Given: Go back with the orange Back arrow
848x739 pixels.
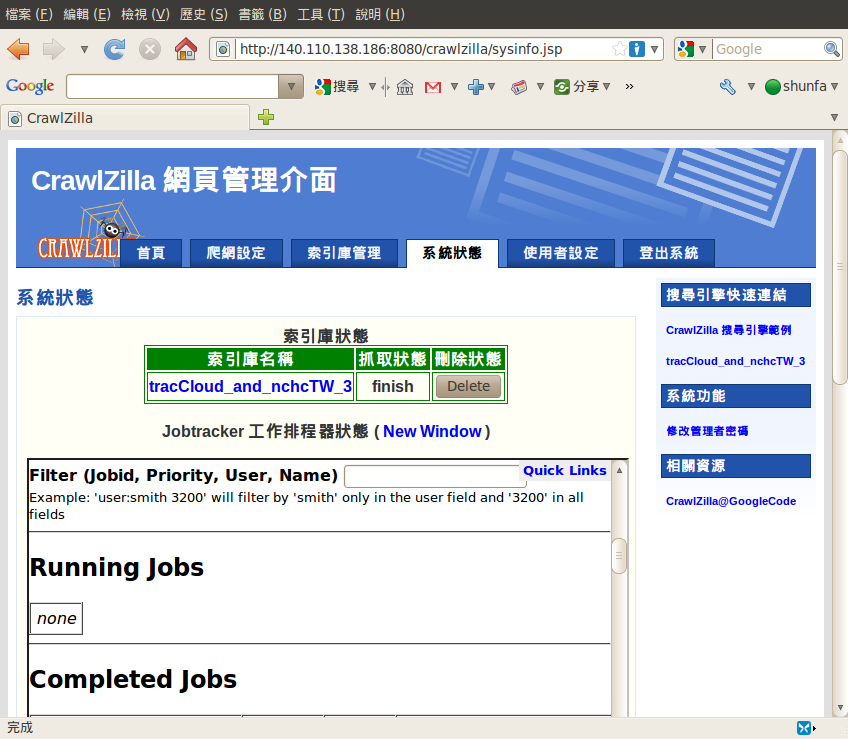Looking at the screenshot, I should [x=19, y=50].
